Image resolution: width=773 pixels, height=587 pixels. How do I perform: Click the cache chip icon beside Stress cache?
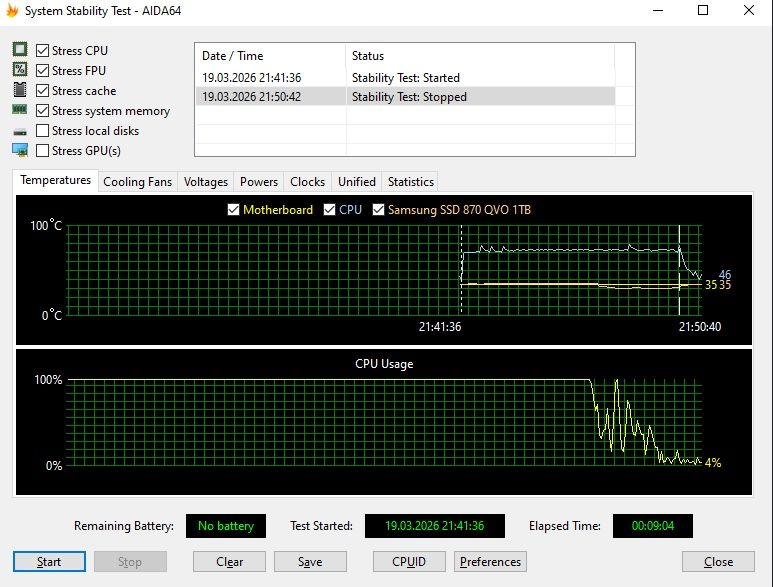20,89
